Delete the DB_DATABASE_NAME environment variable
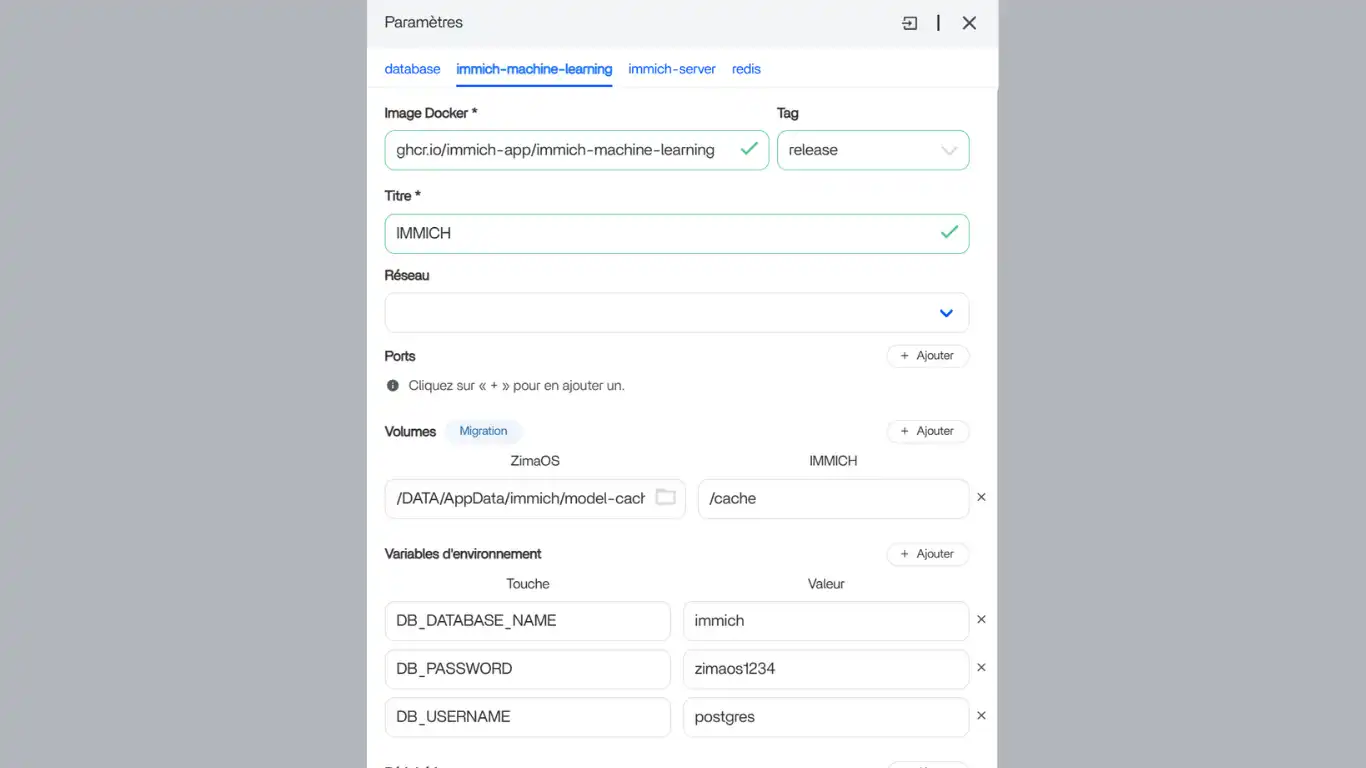The width and height of the screenshot is (1366, 768). pos(981,620)
